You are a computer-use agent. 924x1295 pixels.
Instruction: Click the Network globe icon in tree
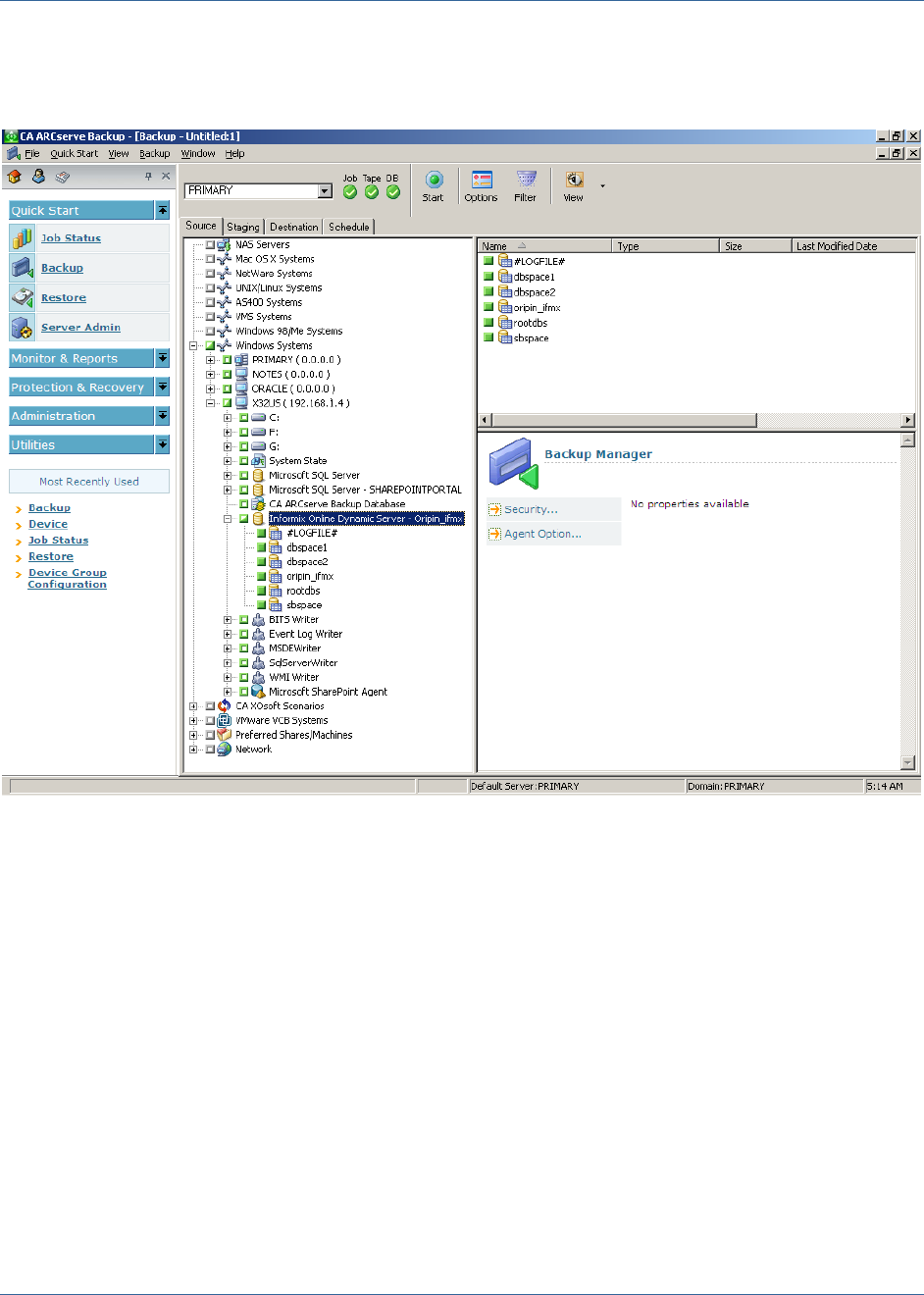click(x=225, y=749)
